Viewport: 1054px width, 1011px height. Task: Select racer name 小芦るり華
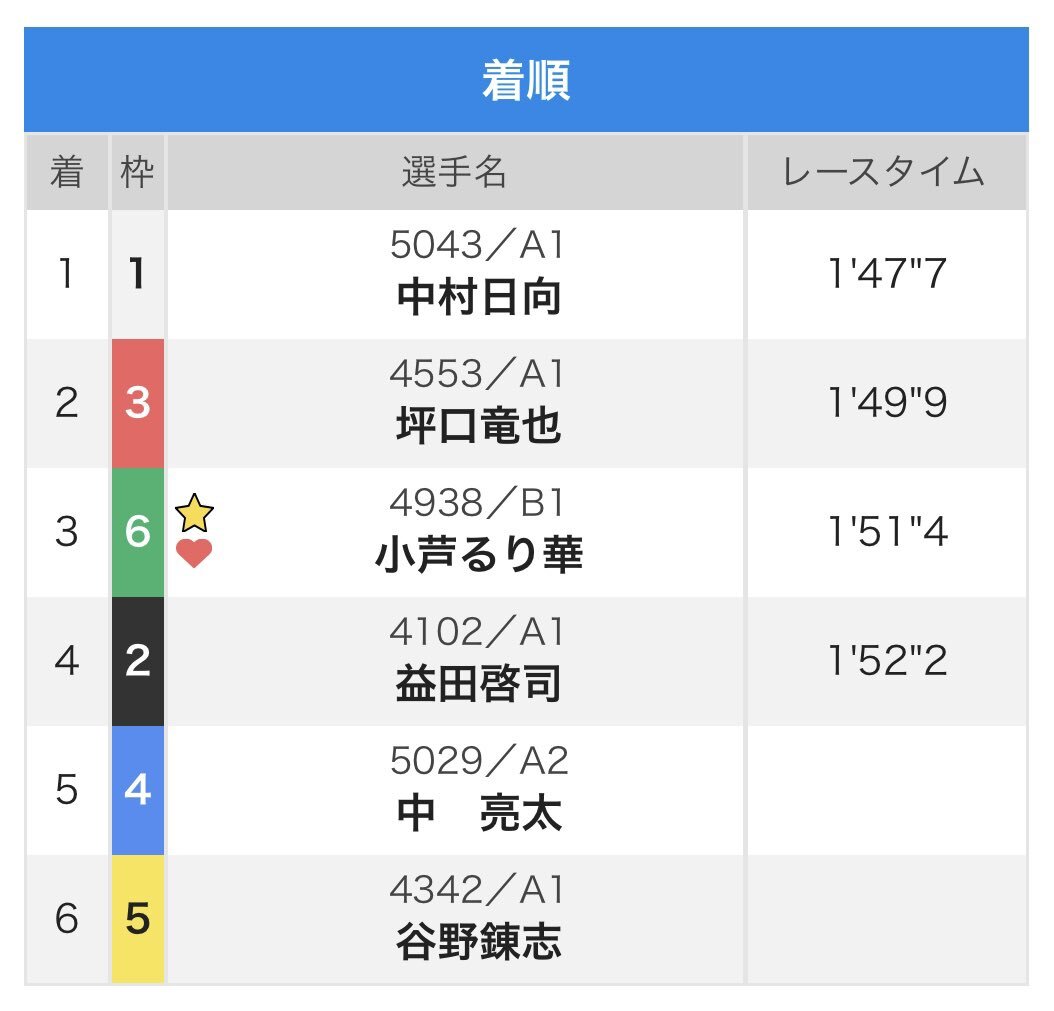[479, 556]
